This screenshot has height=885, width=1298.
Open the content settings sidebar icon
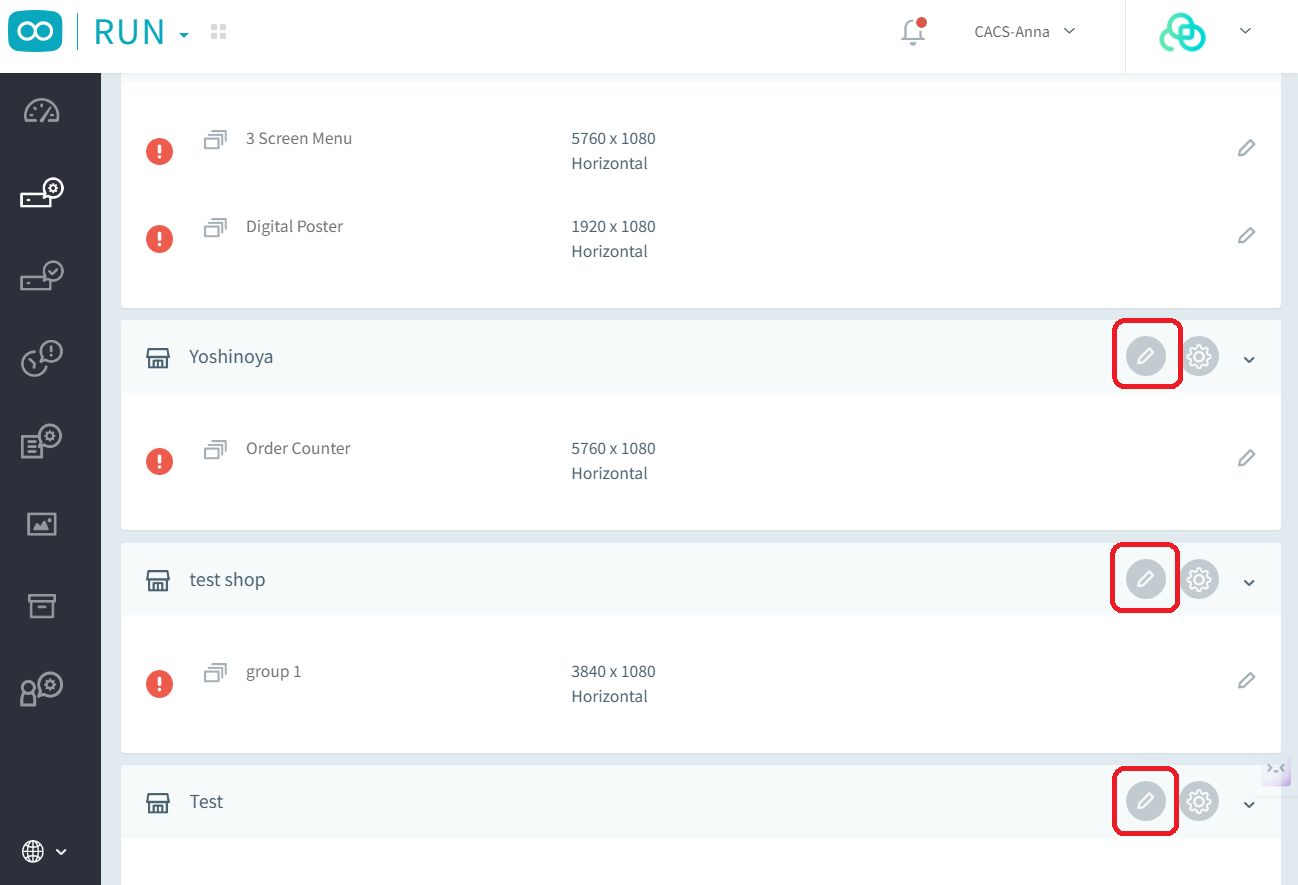(42, 441)
